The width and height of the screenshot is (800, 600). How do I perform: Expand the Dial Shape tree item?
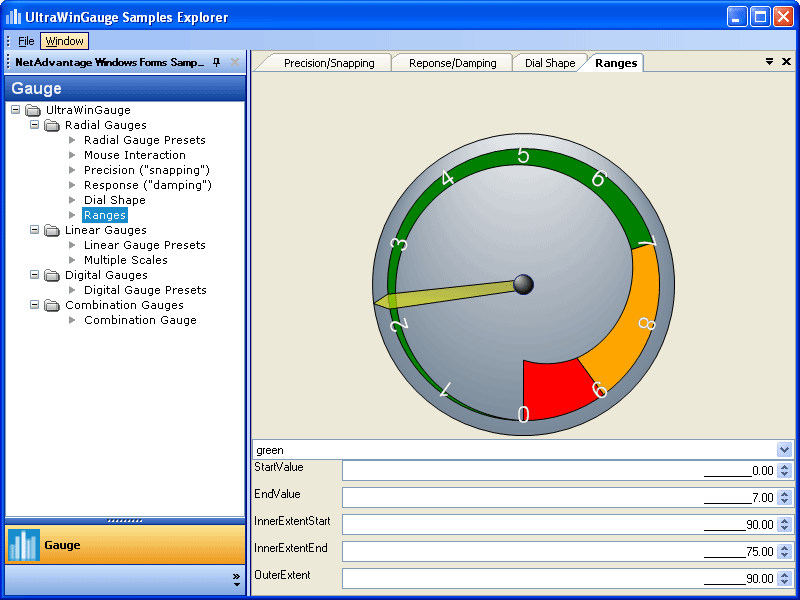[70, 200]
